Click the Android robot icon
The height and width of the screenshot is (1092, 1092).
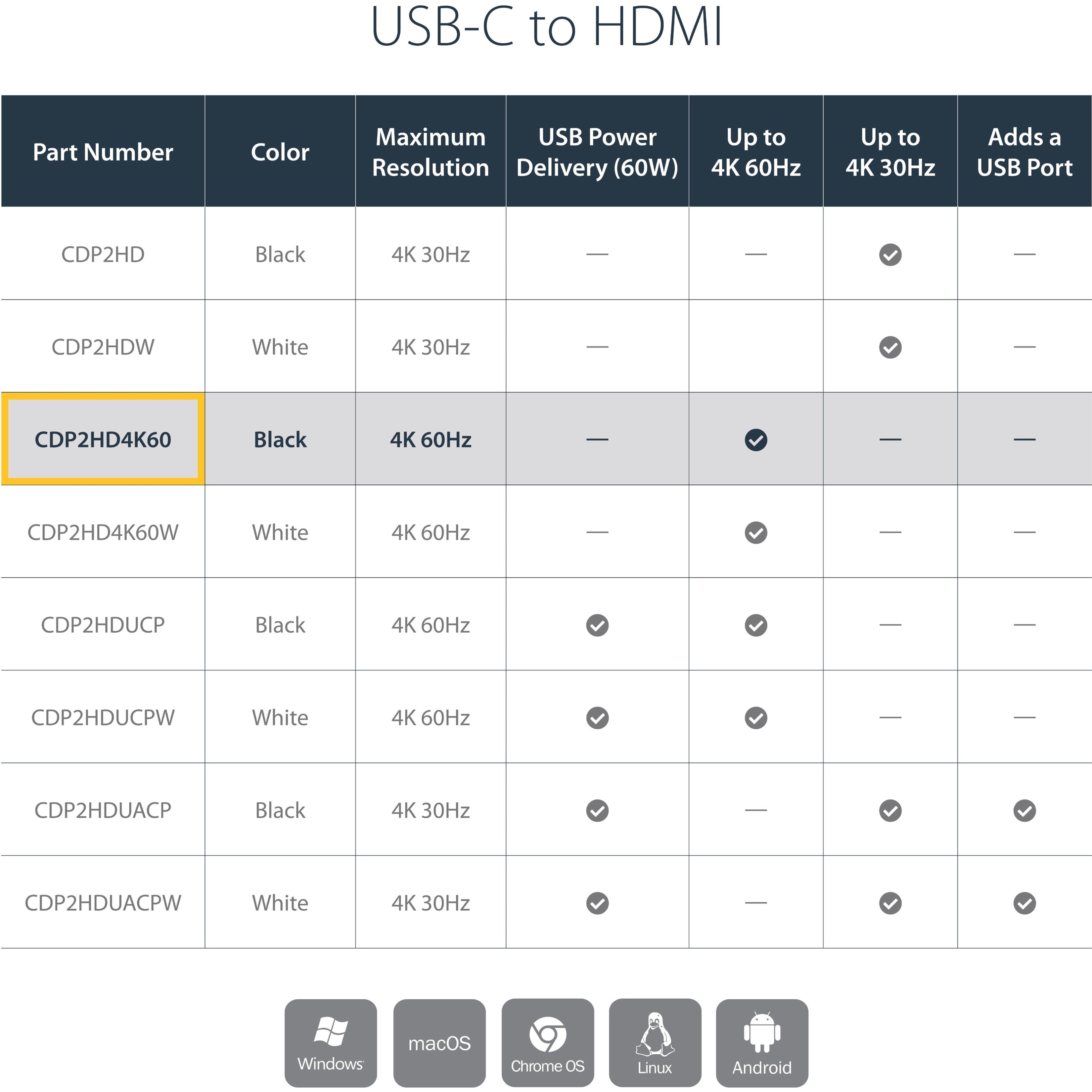[x=762, y=1043]
